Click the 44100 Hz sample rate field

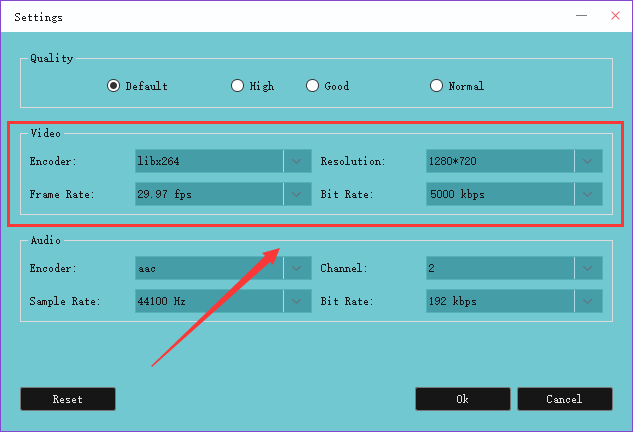click(208, 301)
